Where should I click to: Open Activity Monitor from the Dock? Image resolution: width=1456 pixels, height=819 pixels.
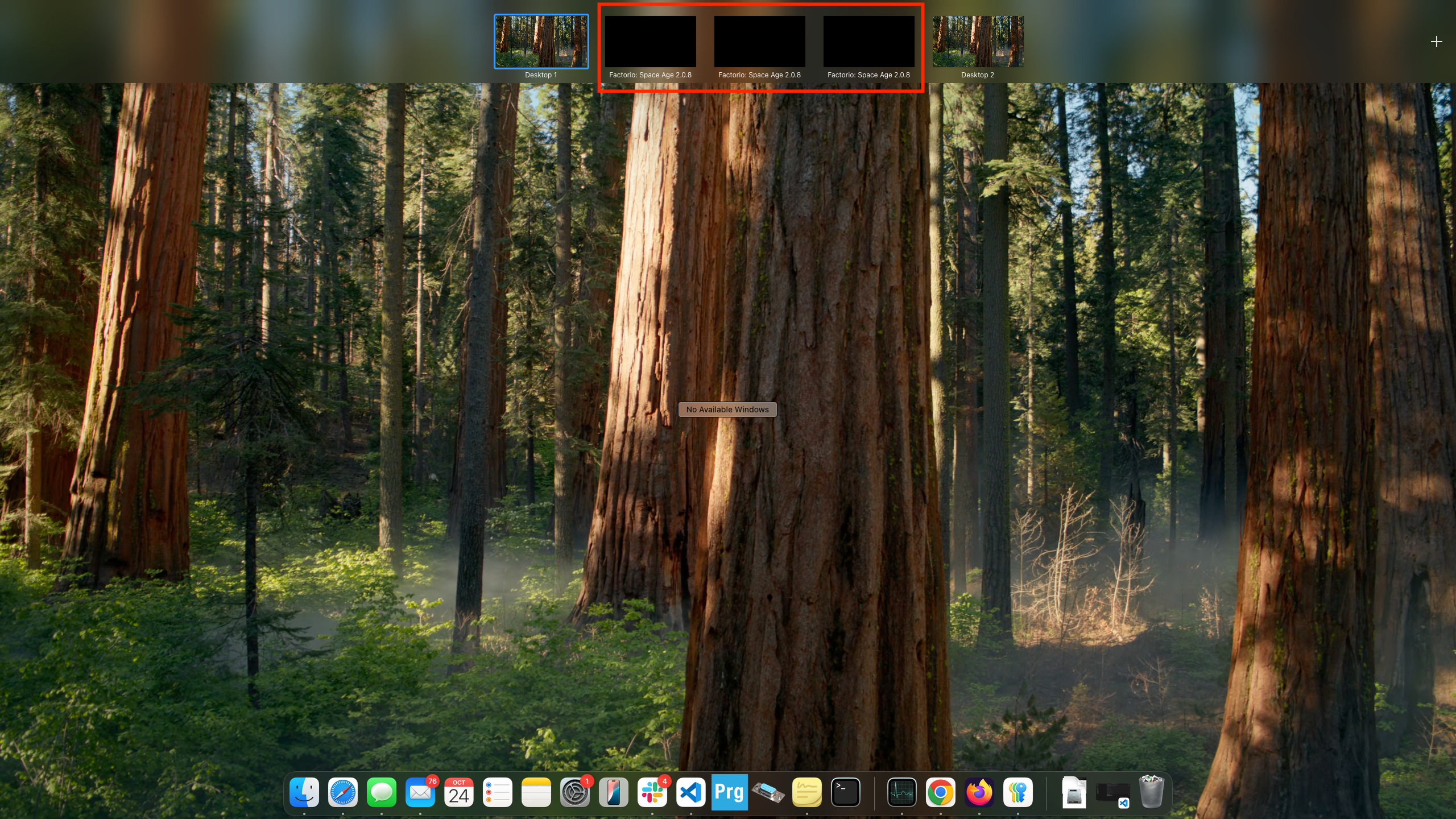[902, 792]
